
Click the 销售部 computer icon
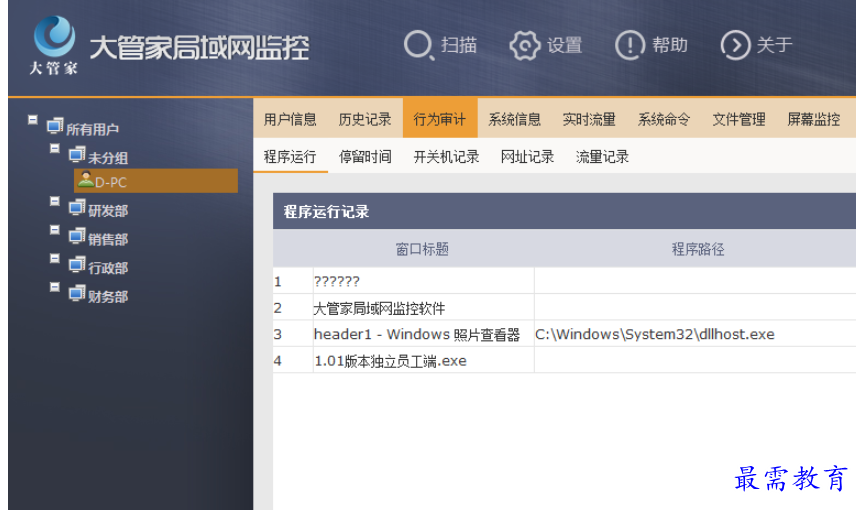pos(77,236)
